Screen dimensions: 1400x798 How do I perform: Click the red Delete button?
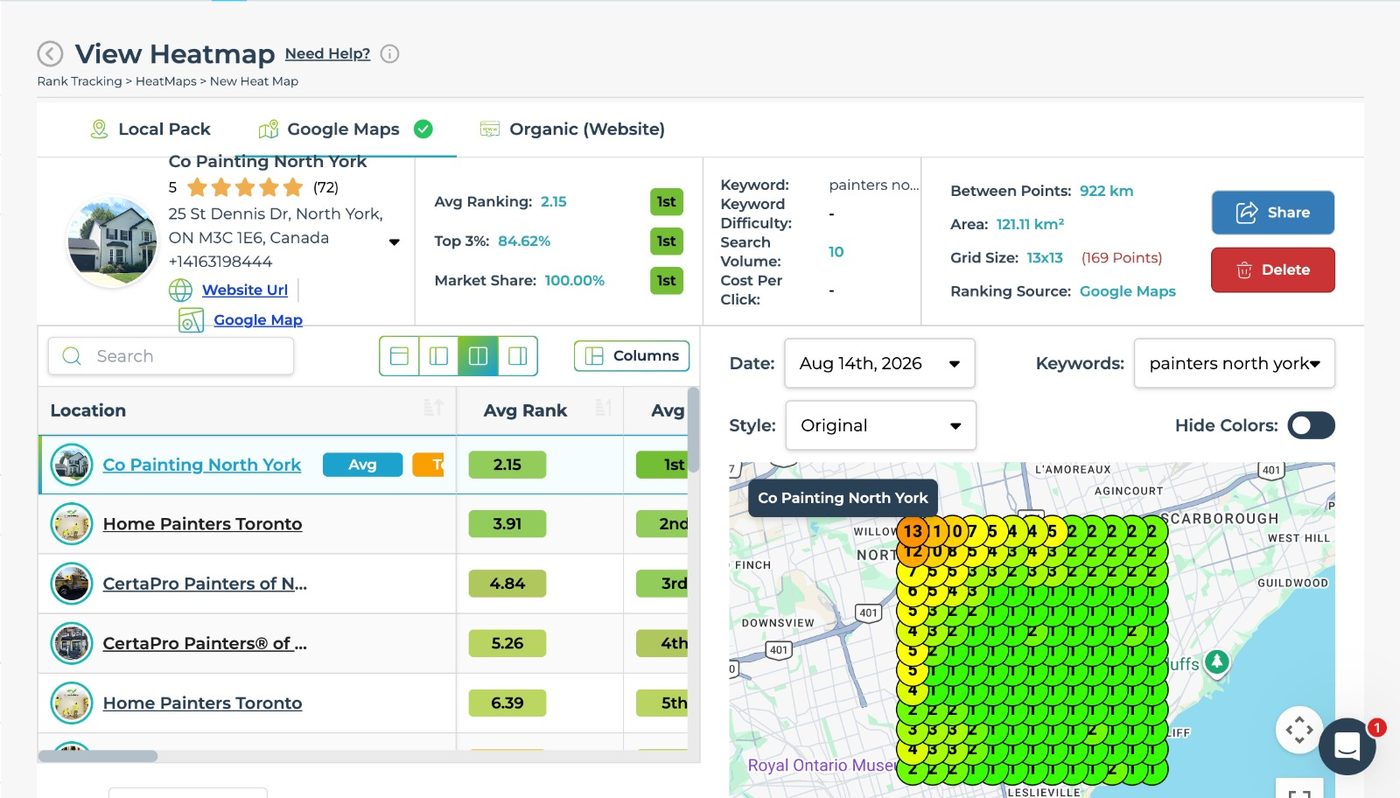pos(1273,270)
